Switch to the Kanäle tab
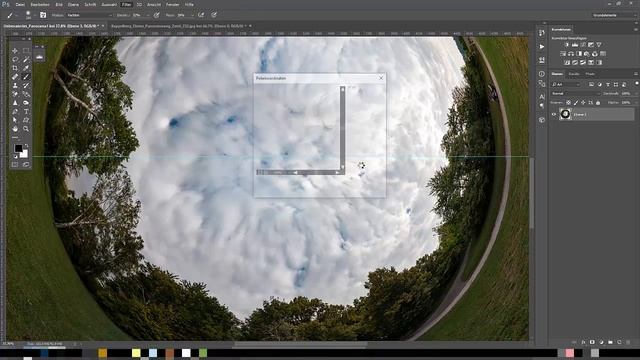This screenshot has height=360, width=640. pos(574,74)
